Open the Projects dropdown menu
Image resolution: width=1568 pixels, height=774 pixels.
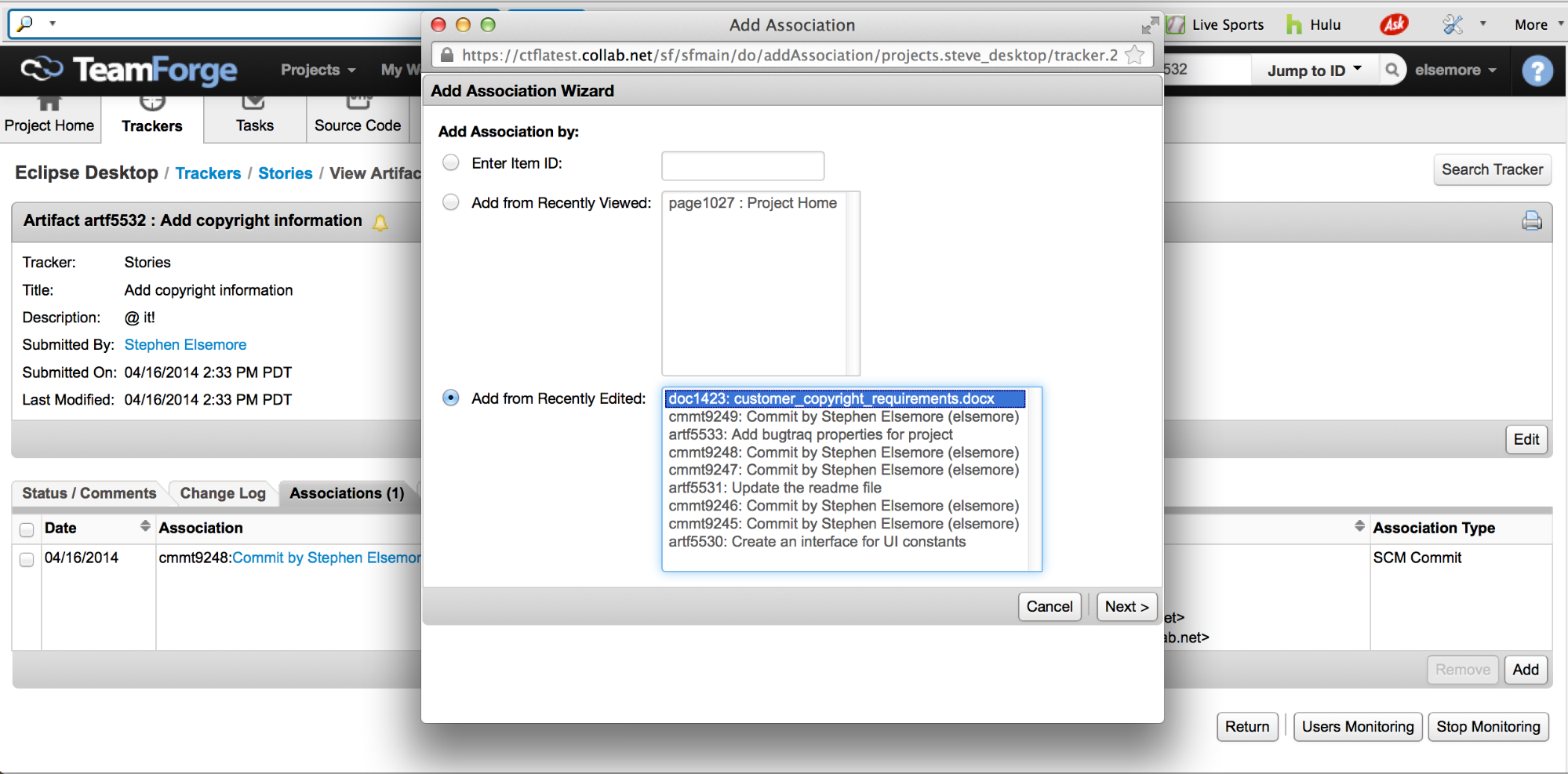318,70
